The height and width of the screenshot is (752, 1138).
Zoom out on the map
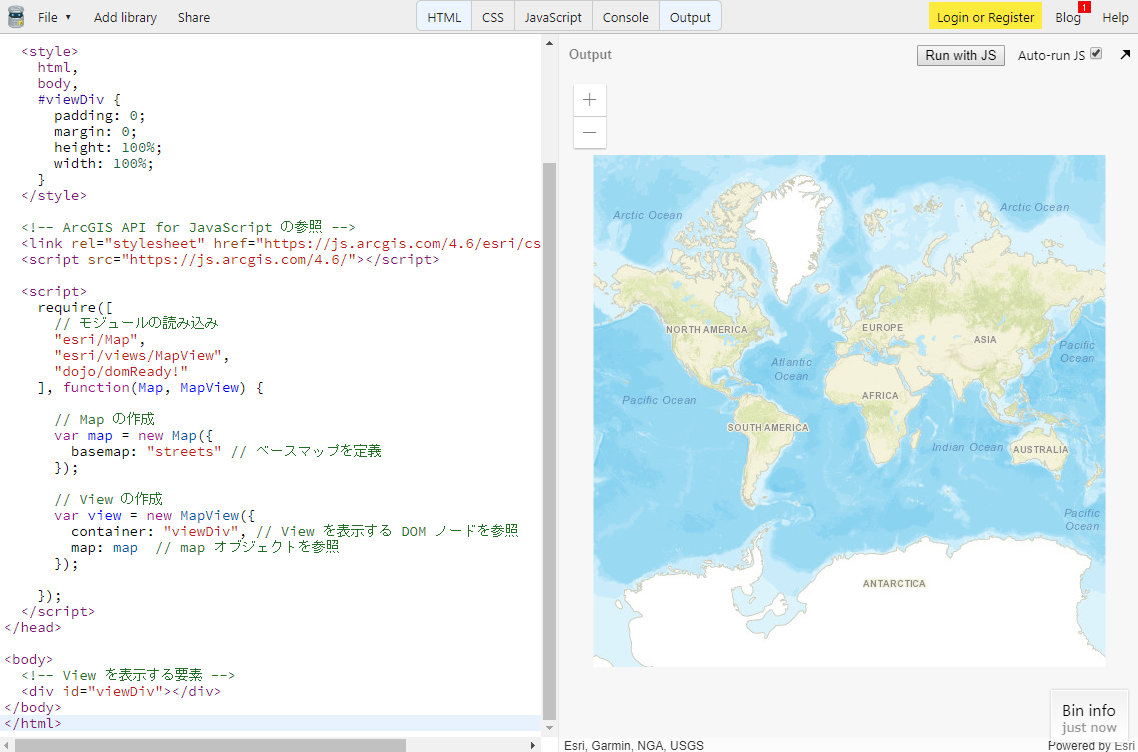click(x=589, y=132)
